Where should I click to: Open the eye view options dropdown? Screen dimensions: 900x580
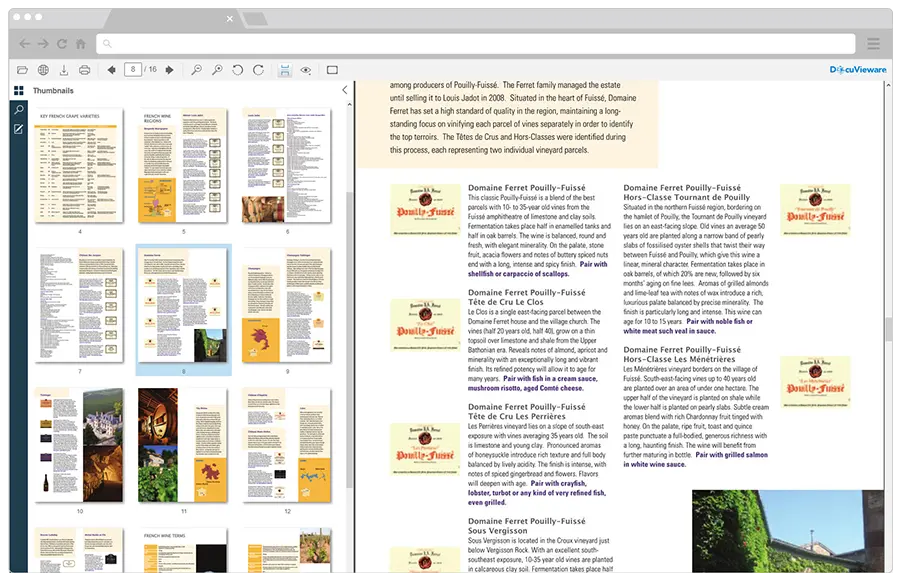pyautogui.click(x=306, y=70)
